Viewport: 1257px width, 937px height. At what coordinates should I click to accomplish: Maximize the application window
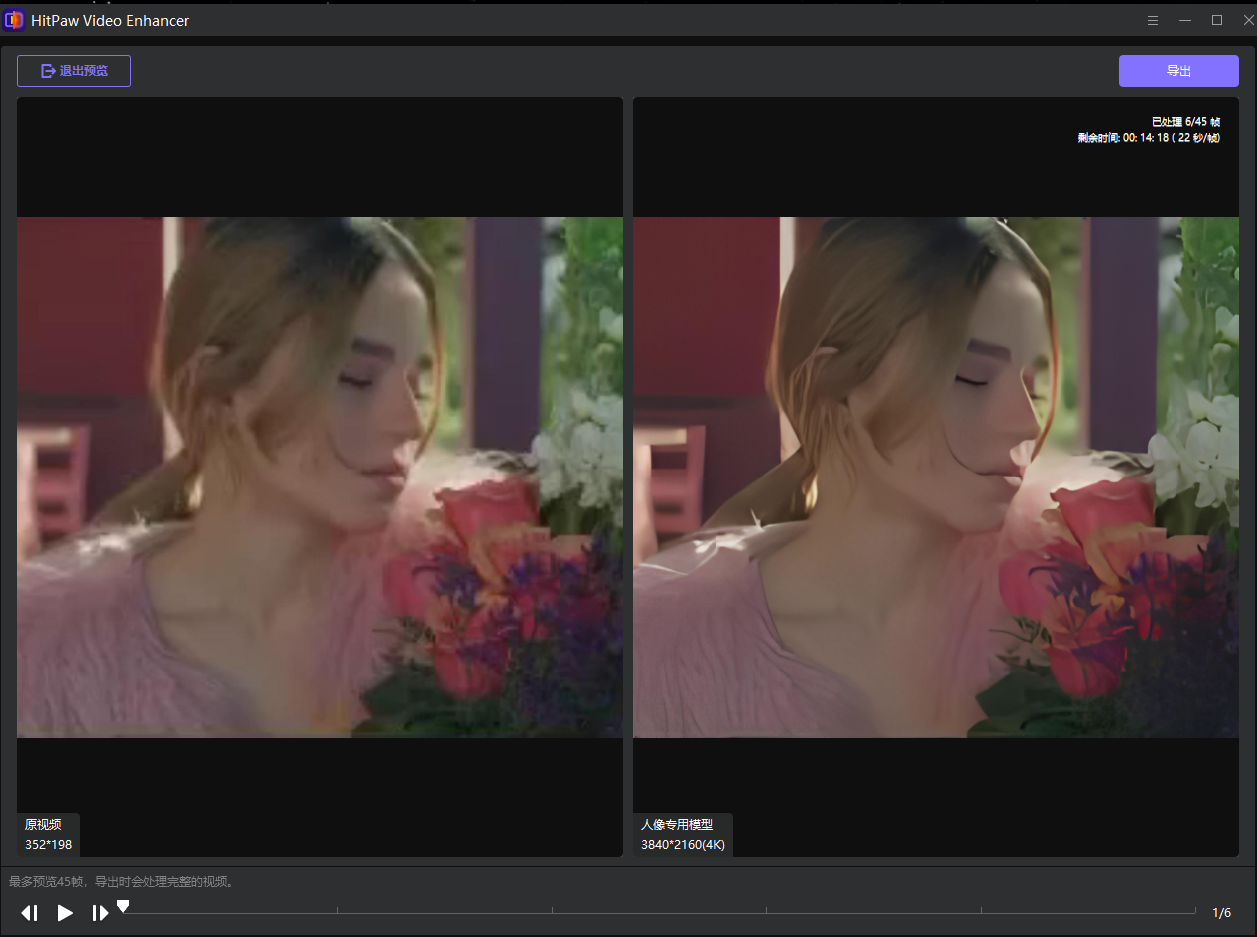tap(1217, 20)
